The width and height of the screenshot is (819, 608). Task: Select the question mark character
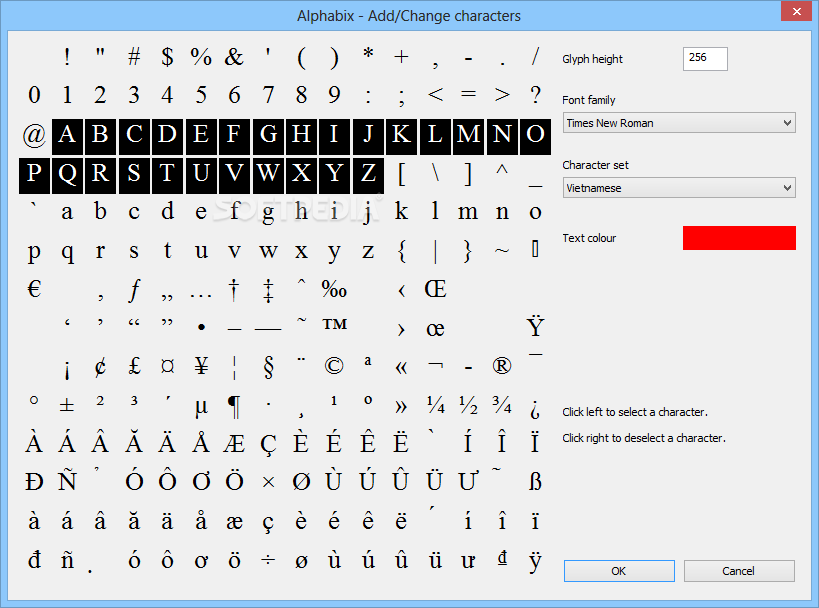coord(535,95)
